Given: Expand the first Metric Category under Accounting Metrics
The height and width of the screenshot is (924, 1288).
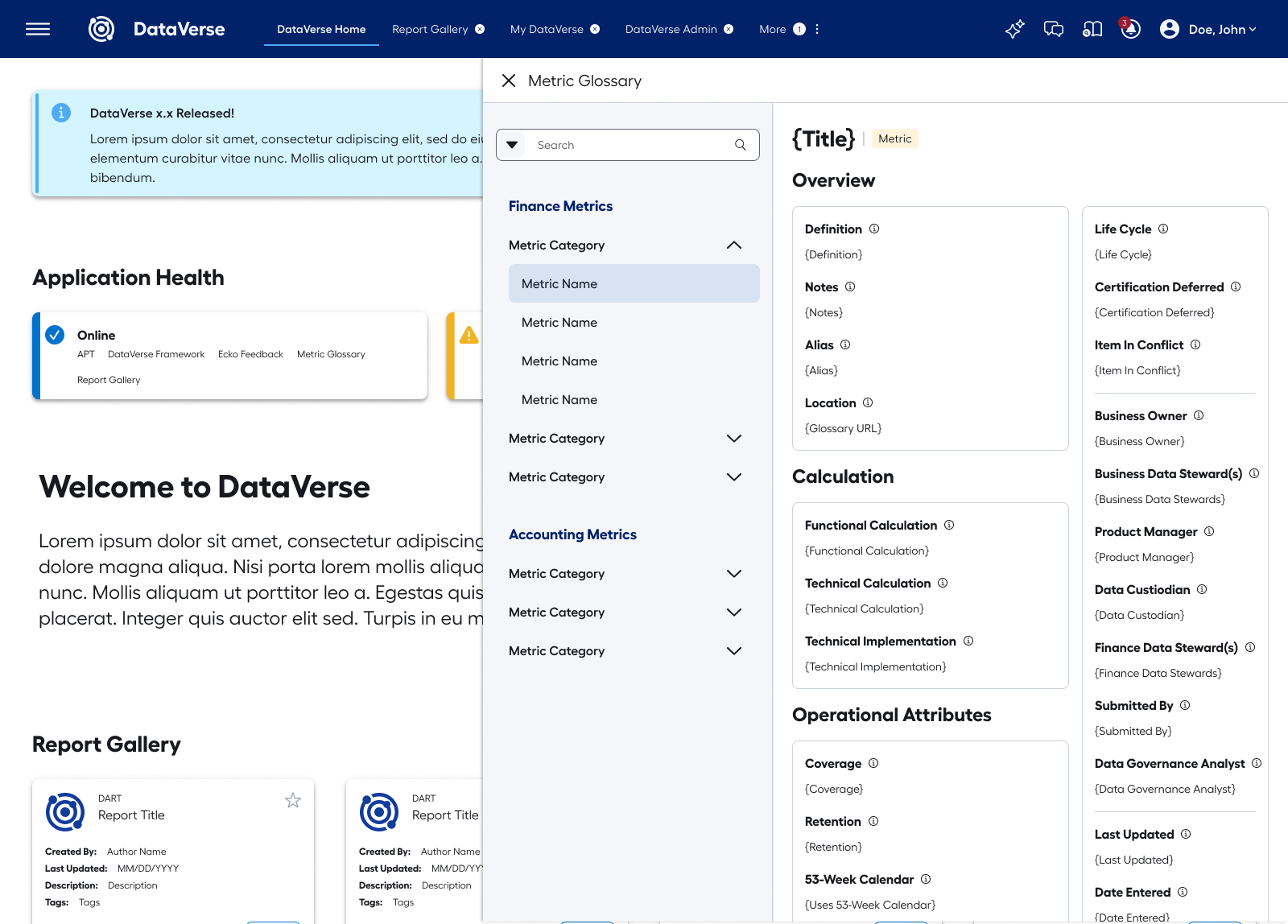Looking at the screenshot, I should 733,573.
